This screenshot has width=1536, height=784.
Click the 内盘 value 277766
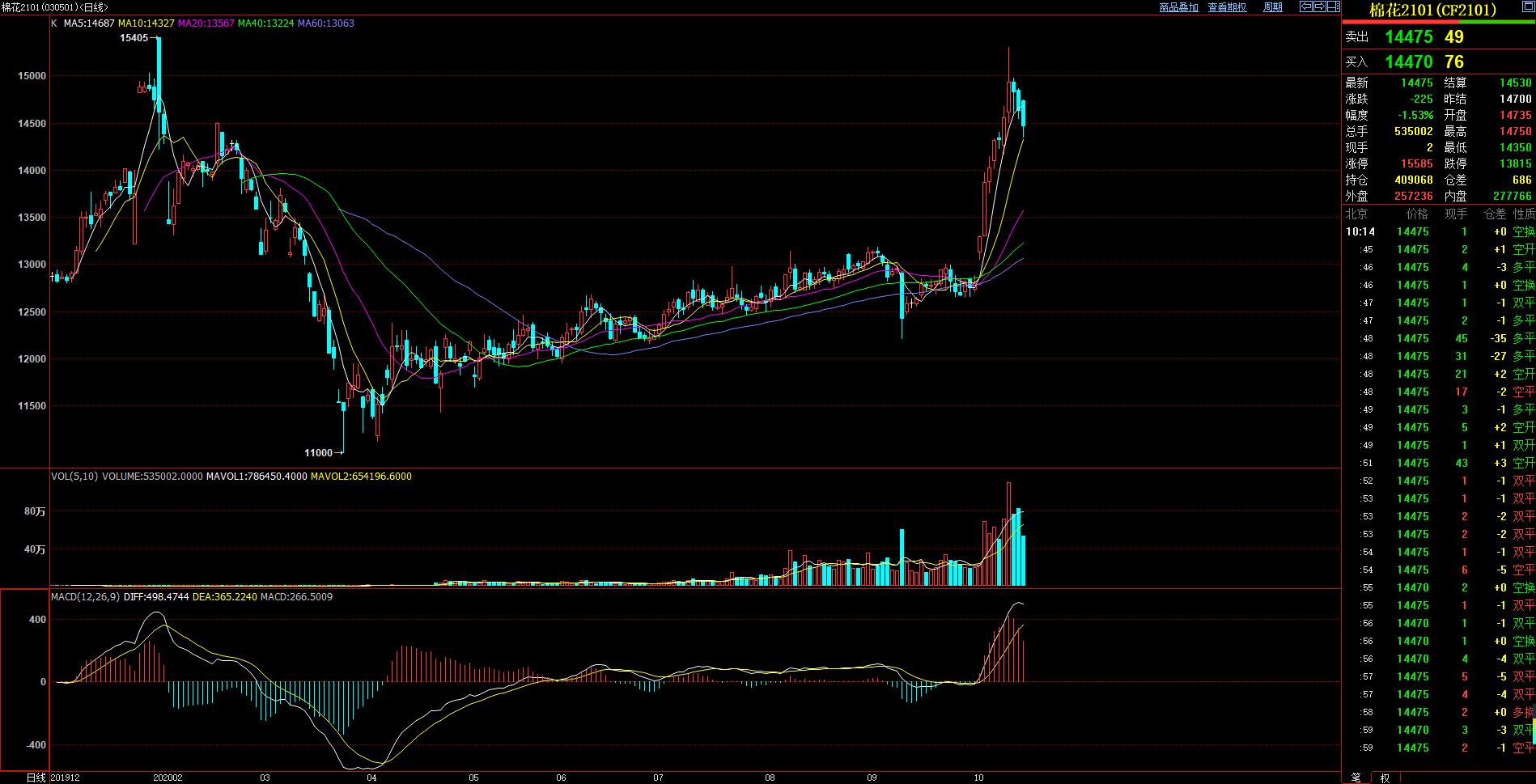pyautogui.click(x=1513, y=196)
